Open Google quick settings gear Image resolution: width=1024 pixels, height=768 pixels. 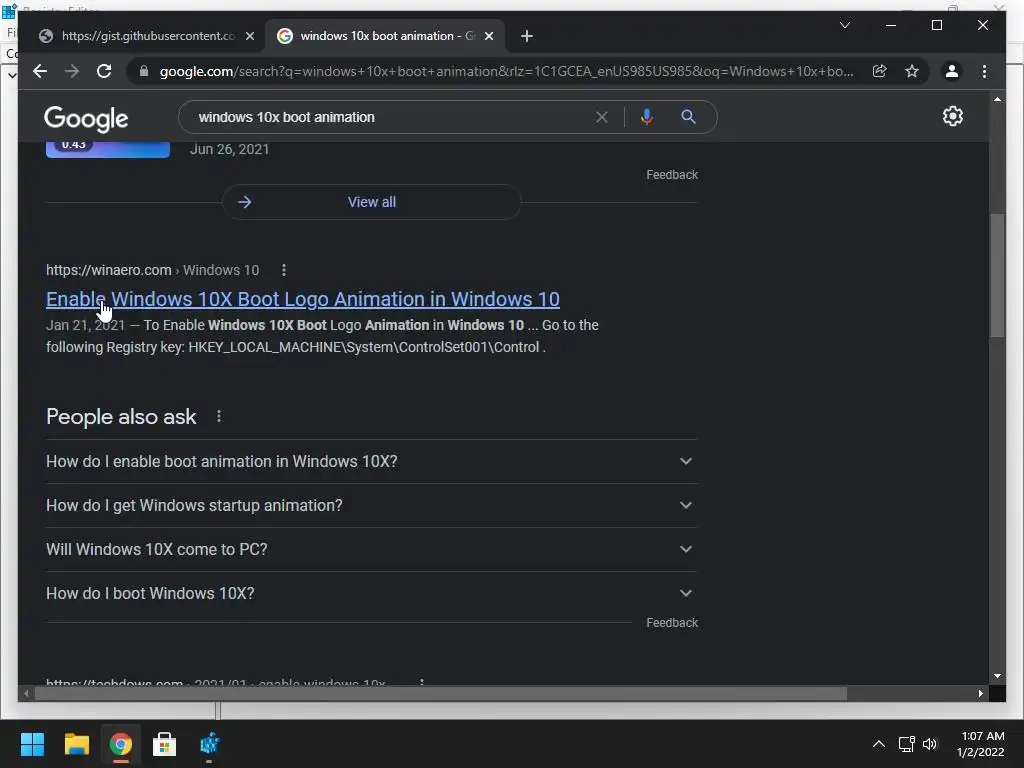pos(953,116)
